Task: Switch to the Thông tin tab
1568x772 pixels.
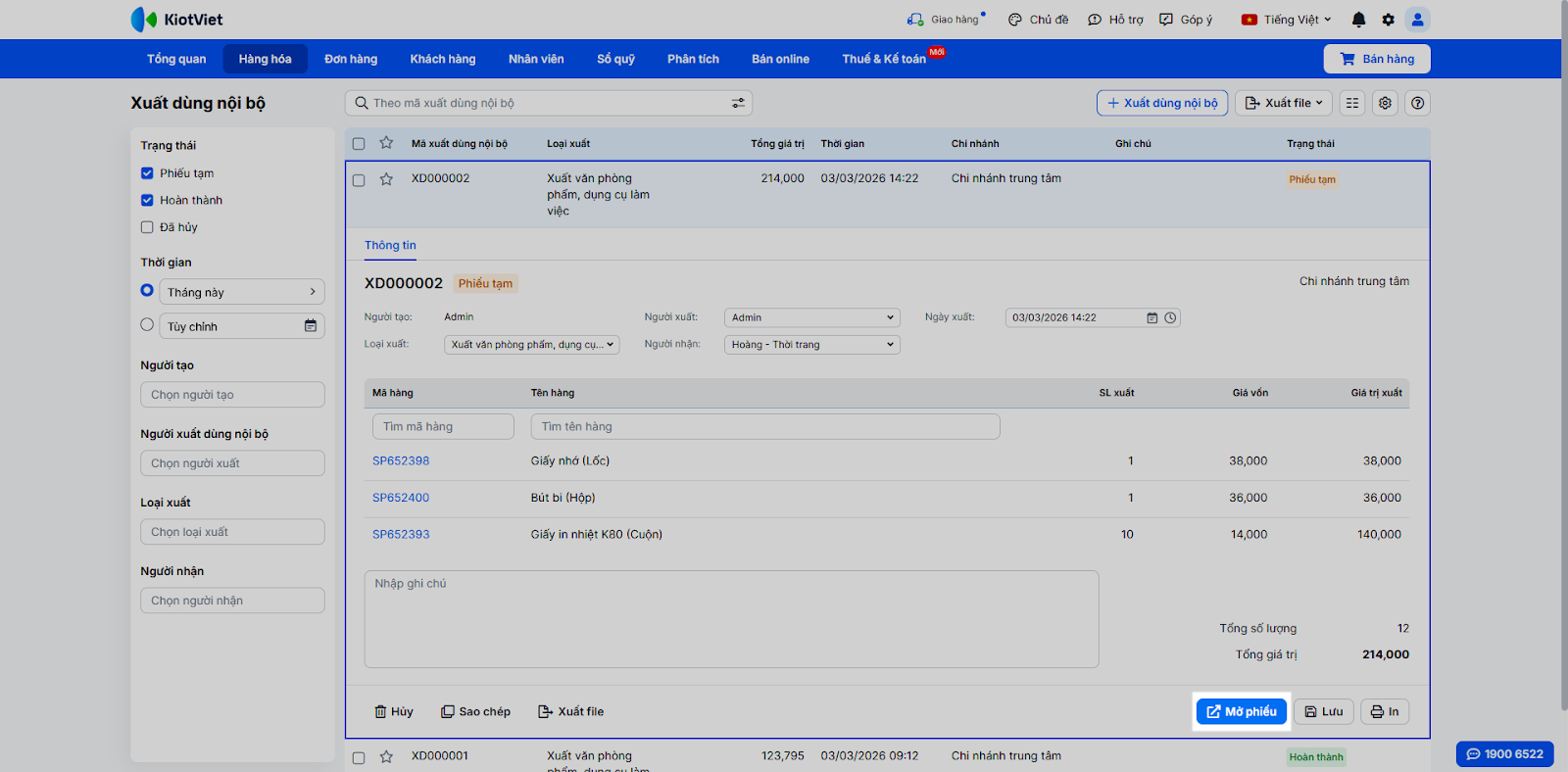Action: coord(390,245)
